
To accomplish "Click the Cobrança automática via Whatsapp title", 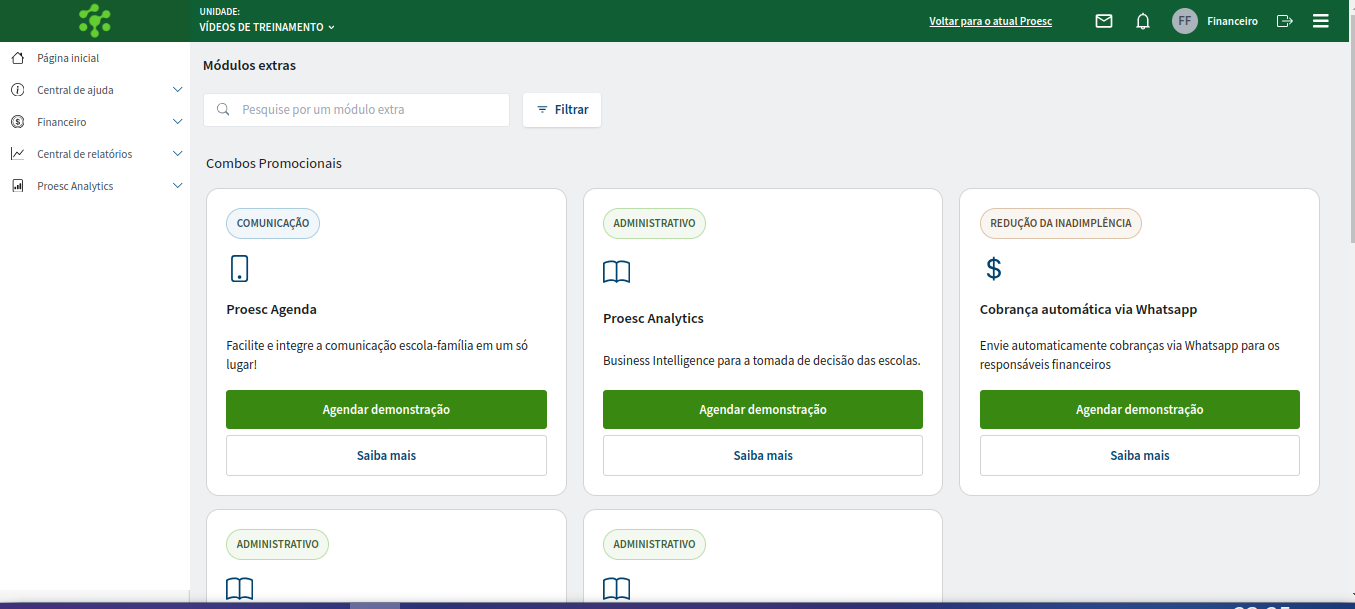I will (1088, 310).
